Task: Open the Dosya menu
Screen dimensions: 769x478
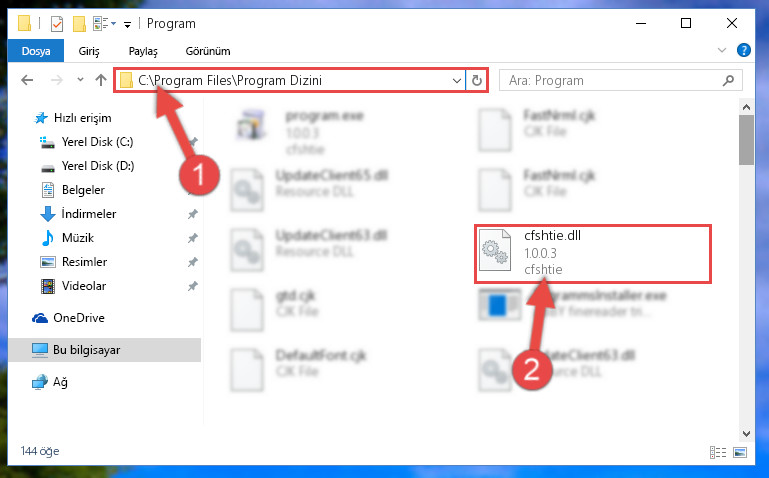Action: point(36,51)
